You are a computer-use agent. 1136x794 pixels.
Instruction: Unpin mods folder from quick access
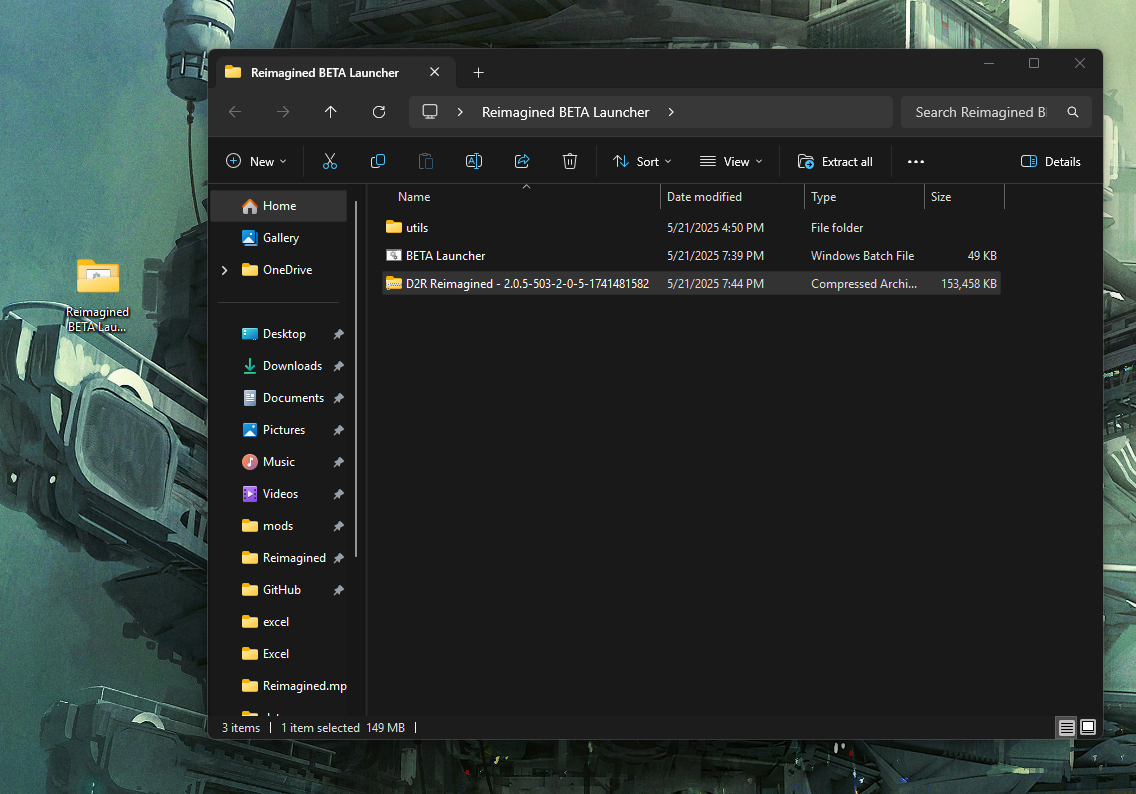338,526
